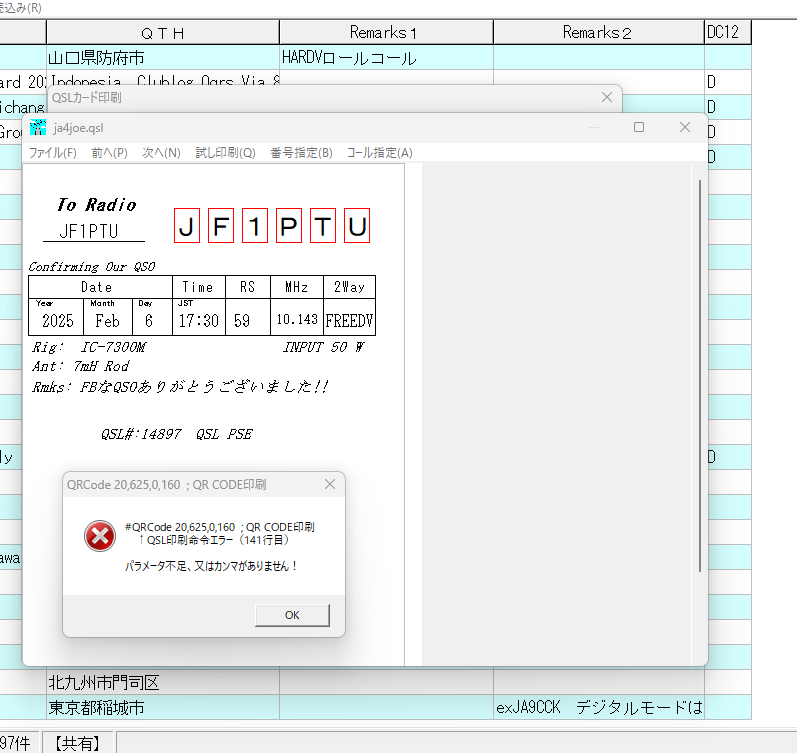Screen dimensions: 797x753
Task: Select the exJA9CCK remarks cell
Action: click(x=598, y=707)
